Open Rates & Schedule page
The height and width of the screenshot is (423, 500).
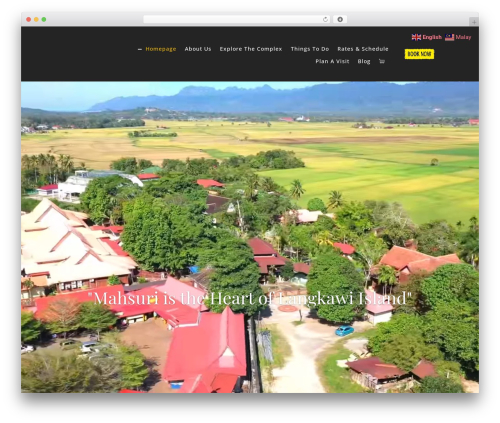(x=363, y=49)
